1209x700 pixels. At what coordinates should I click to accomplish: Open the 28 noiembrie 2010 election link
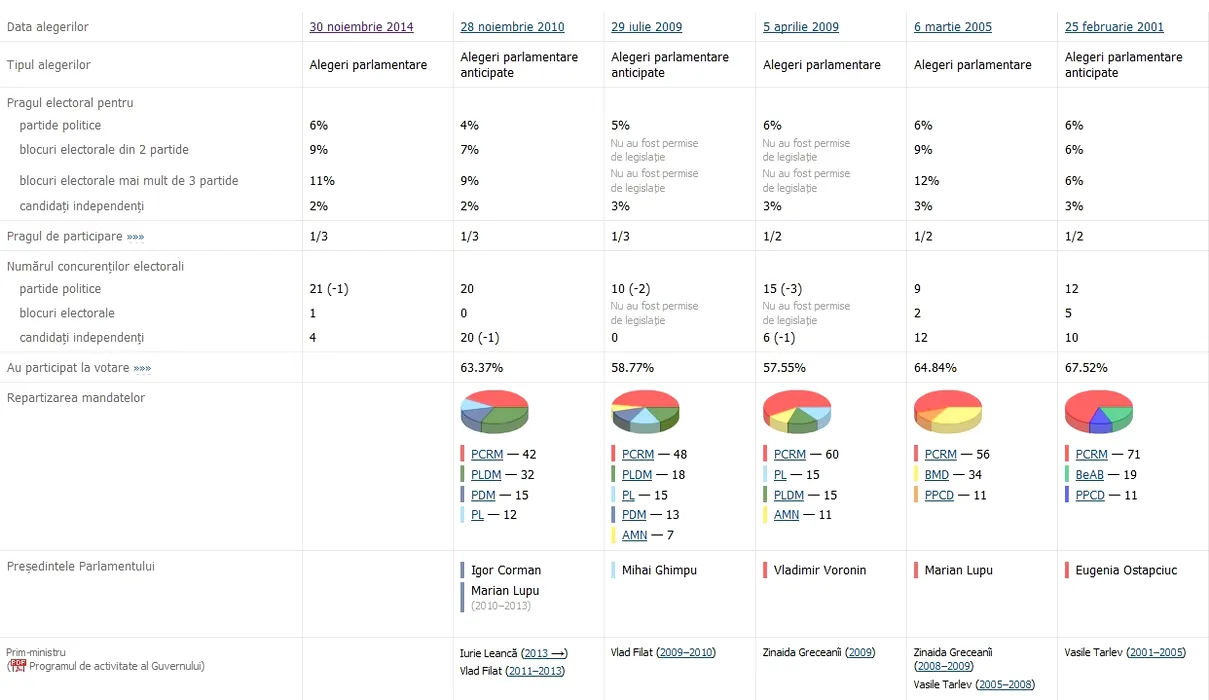tap(512, 27)
